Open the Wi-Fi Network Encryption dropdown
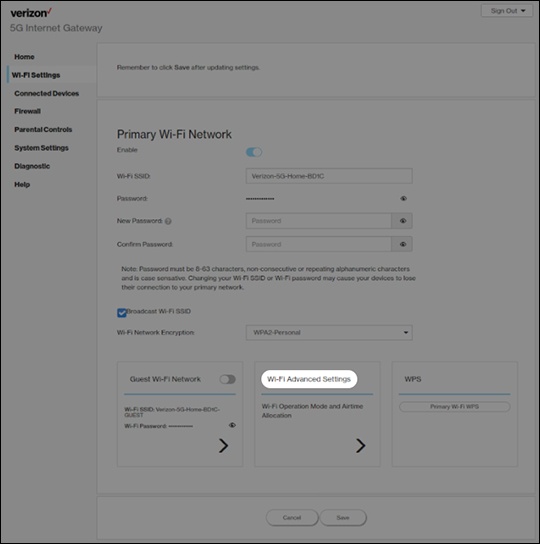 point(329,332)
